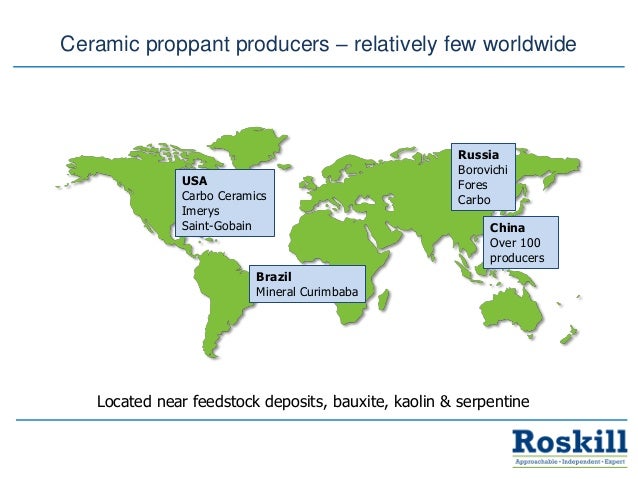
Task: Click Madagascar on the world map
Action: [x=383, y=301]
